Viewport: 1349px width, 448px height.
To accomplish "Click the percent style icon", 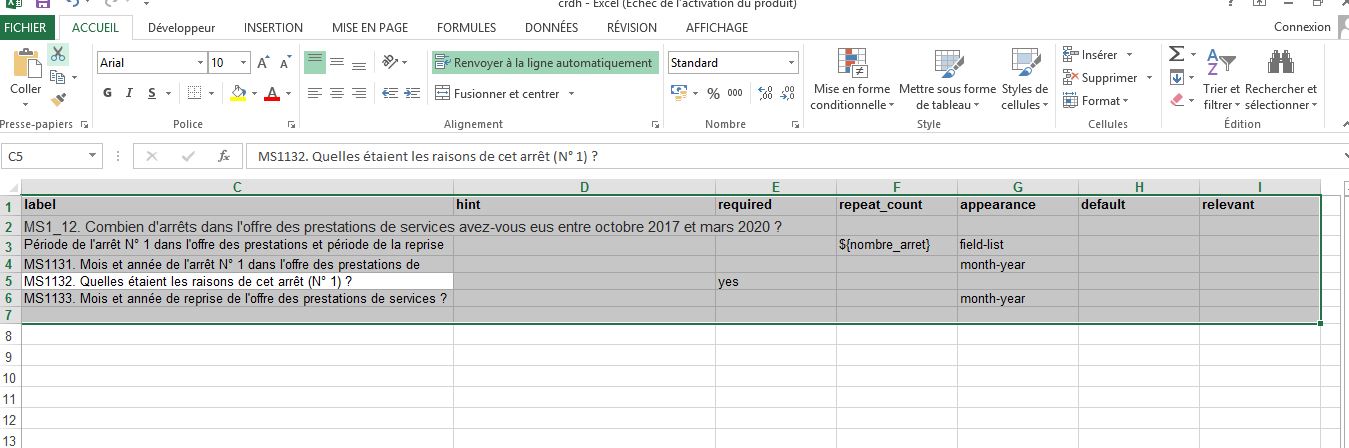I will click(x=713, y=93).
